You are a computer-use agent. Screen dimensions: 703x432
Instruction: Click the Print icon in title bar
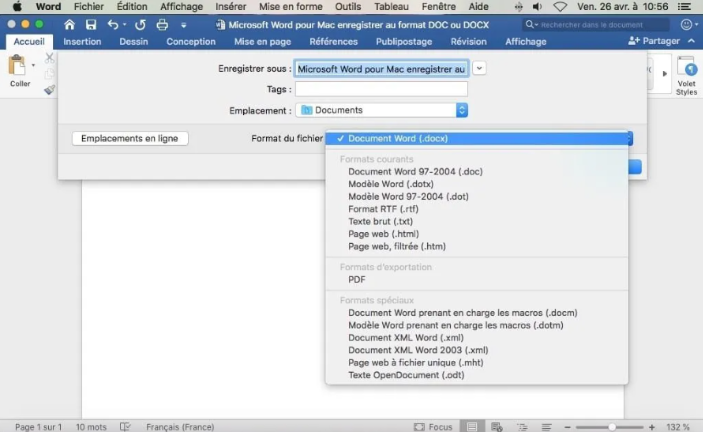(x=162, y=24)
